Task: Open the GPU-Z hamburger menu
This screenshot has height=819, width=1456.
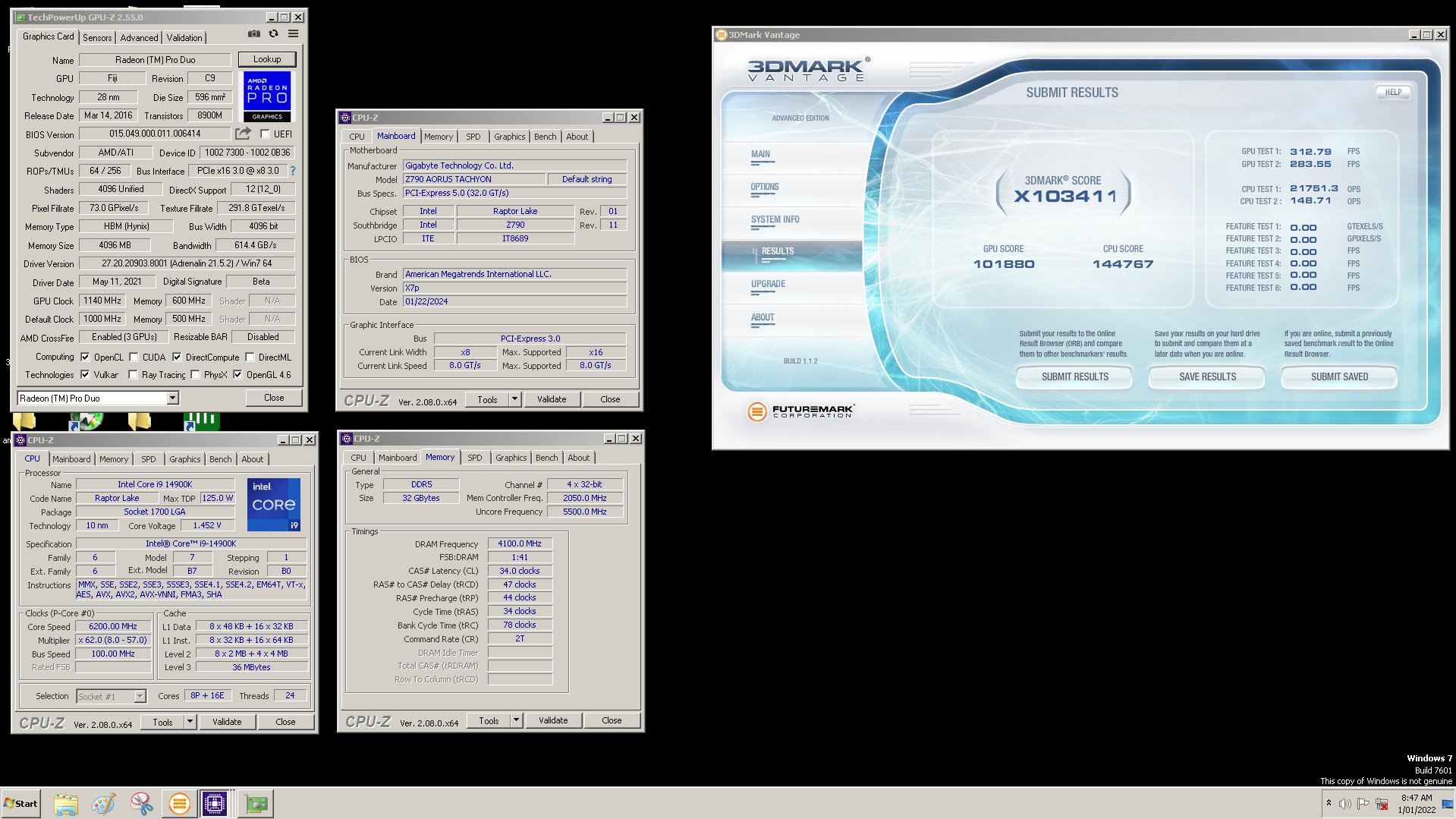Action: 293,34
